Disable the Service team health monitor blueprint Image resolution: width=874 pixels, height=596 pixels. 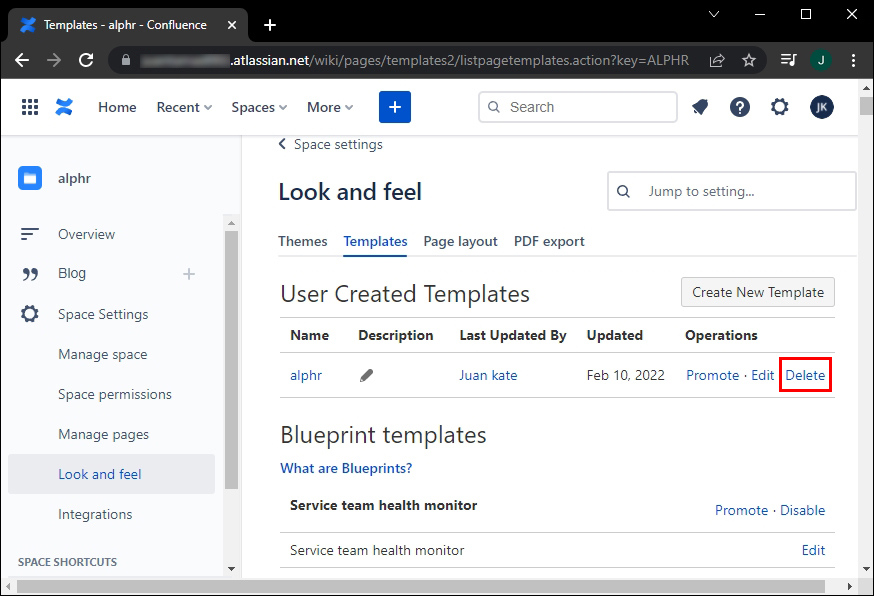coord(802,510)
